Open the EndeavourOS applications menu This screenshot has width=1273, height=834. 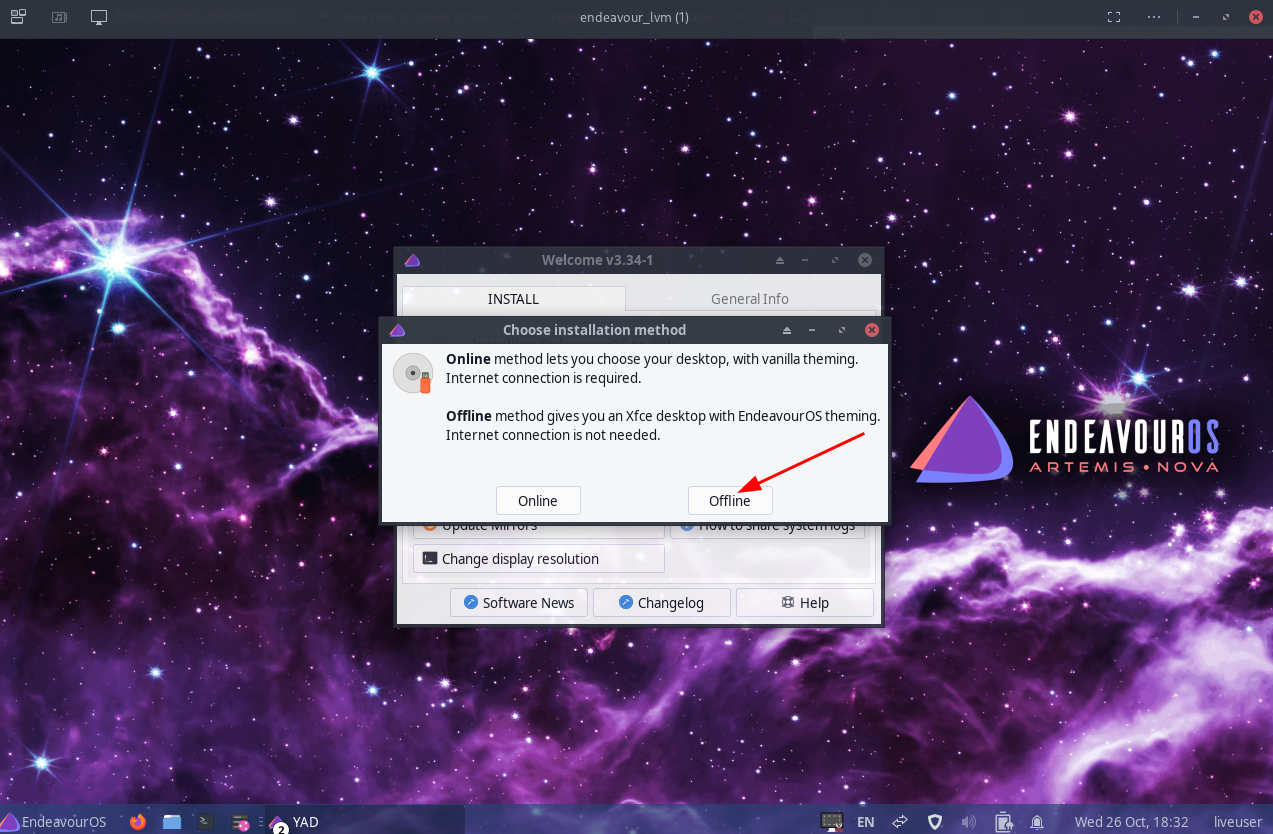coord(54,822)
